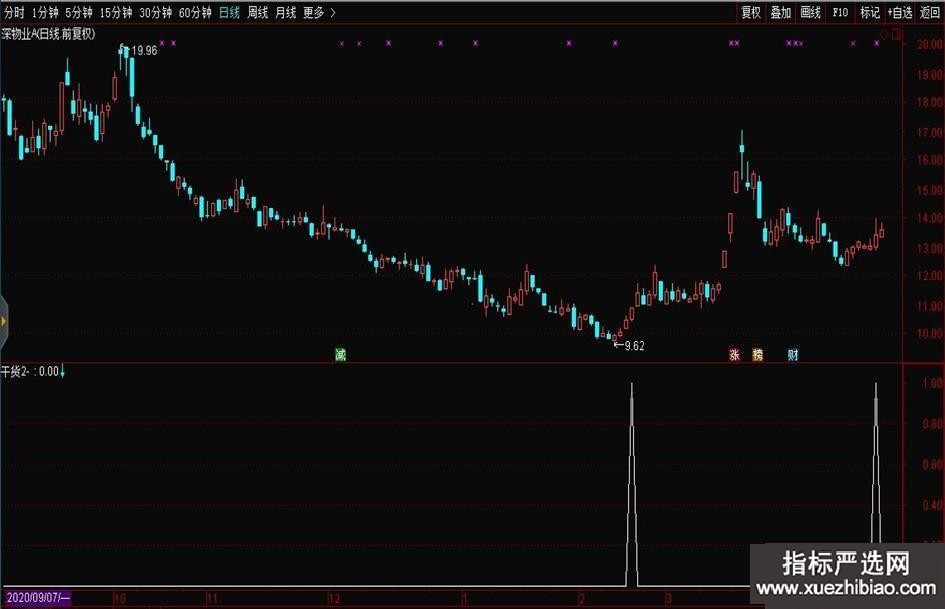Select the 60分钟 period tab
Screen dimensions: 945x609
195,12
